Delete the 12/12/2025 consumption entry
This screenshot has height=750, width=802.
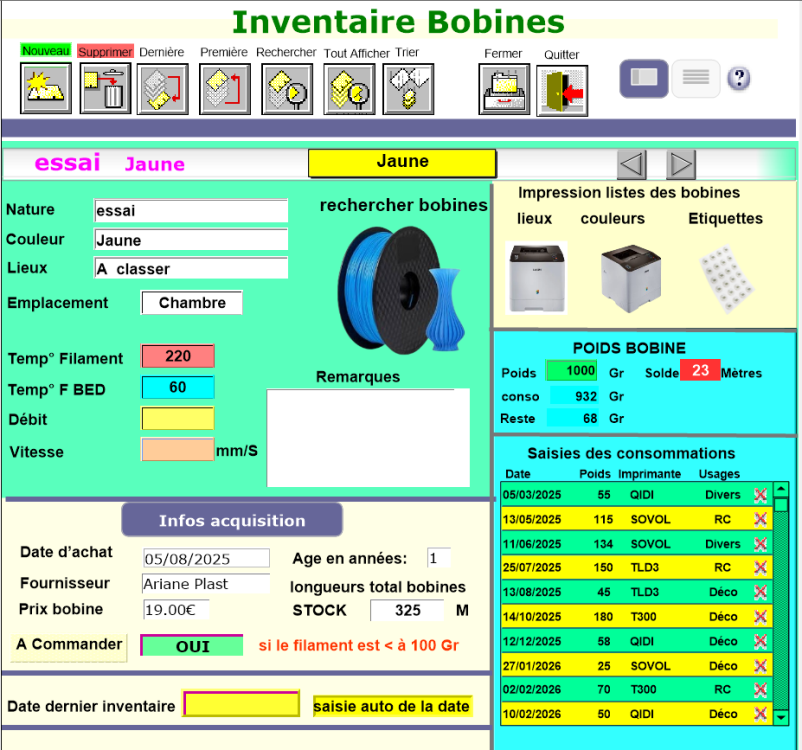pyautogui.click(x=761, y=641)
